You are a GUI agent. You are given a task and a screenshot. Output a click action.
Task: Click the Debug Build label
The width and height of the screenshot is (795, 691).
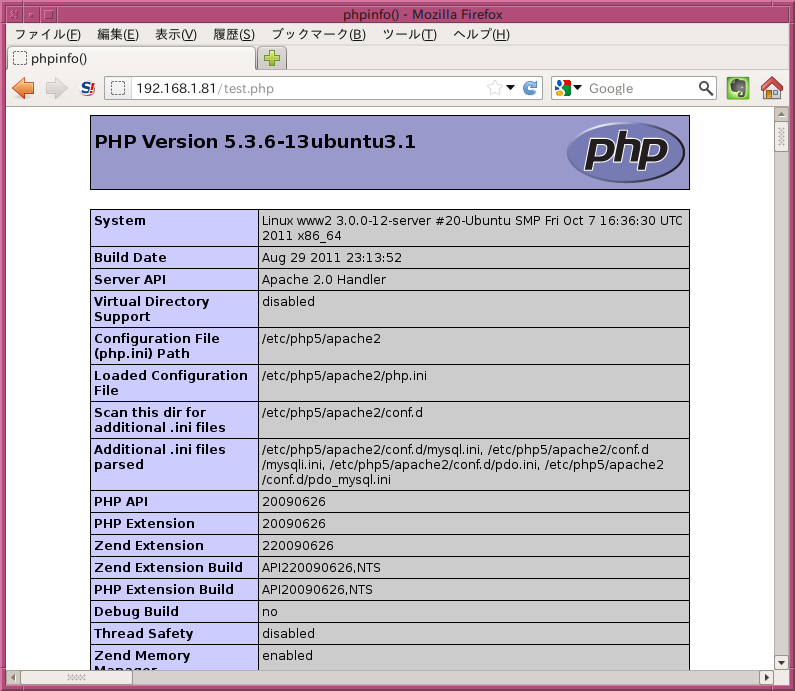pos(136,611)
